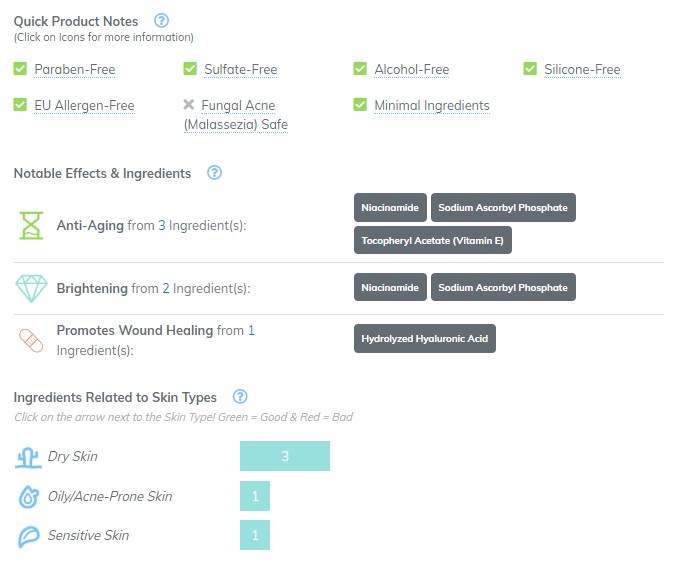The width and height of the screenshot is (683, 564).
Task: Expand the Sensitive Skin bar showing 1
Action: (x=255, y=535)
